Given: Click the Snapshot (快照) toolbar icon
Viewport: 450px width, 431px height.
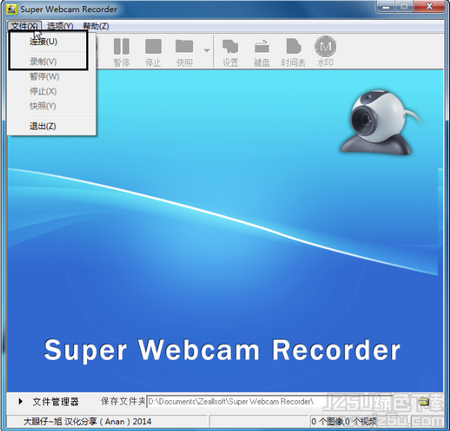Looking at the screenshot, I should tap(184, 52).
